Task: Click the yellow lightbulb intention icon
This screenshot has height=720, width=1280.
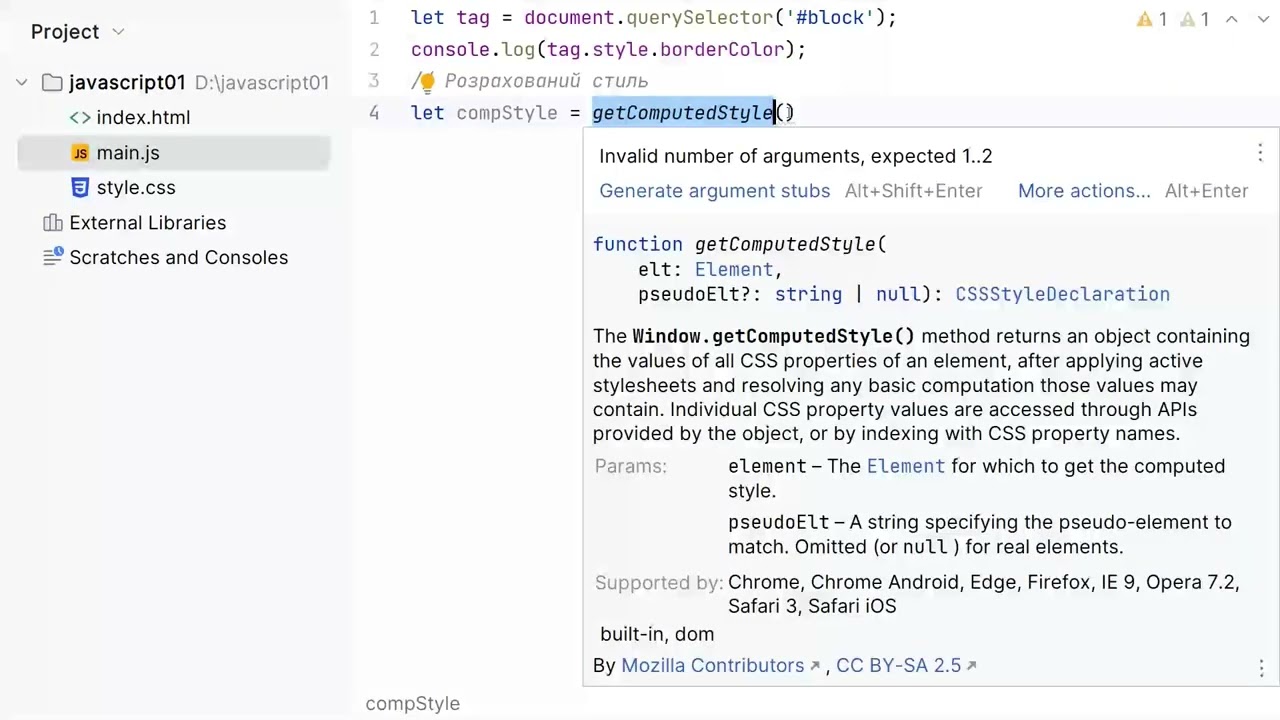Action: 427,82
